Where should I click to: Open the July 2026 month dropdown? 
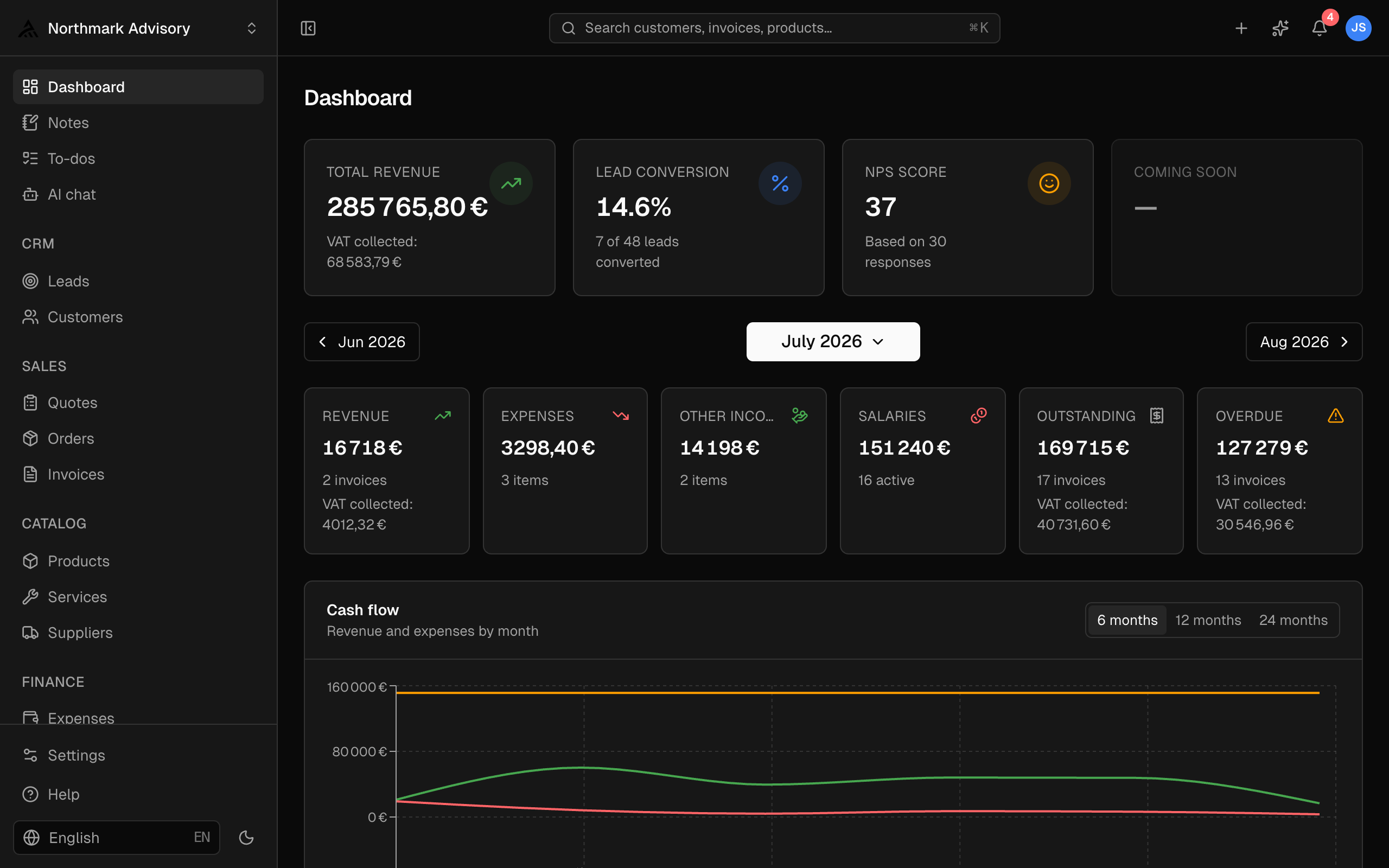click(x=833, y=342)
